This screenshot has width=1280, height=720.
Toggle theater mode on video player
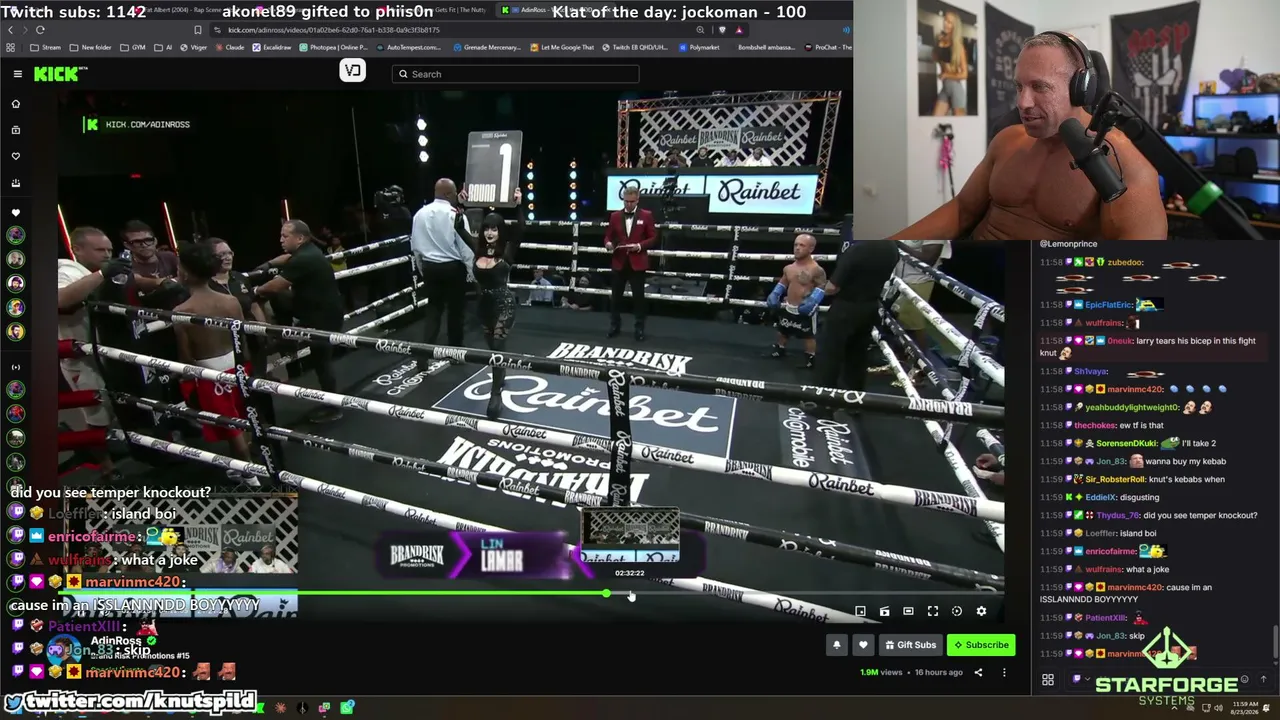(908, 611)
